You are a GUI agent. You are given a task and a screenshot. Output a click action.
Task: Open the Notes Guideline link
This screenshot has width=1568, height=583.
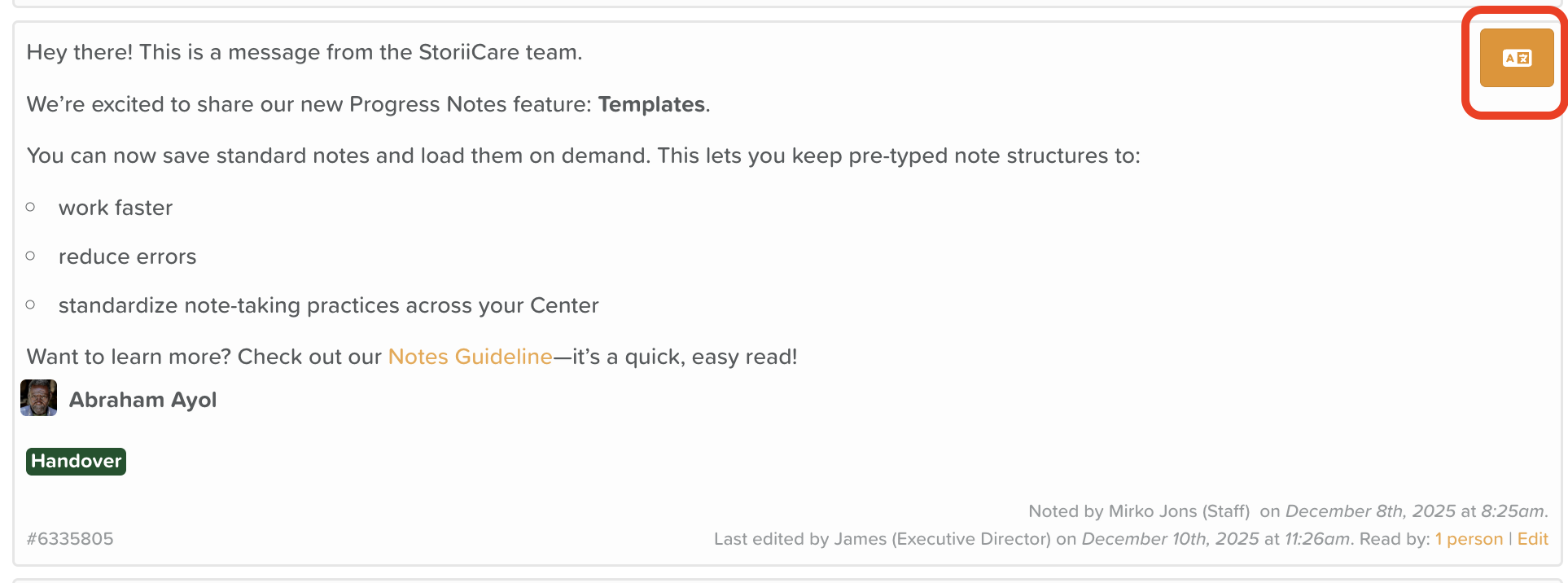(470, 357)
